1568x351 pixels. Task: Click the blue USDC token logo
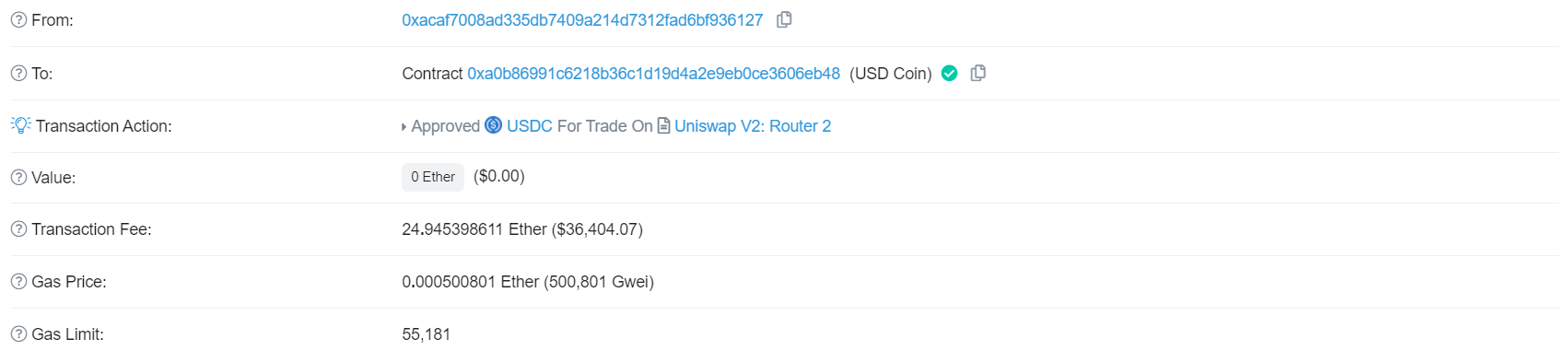click(494, 125)
